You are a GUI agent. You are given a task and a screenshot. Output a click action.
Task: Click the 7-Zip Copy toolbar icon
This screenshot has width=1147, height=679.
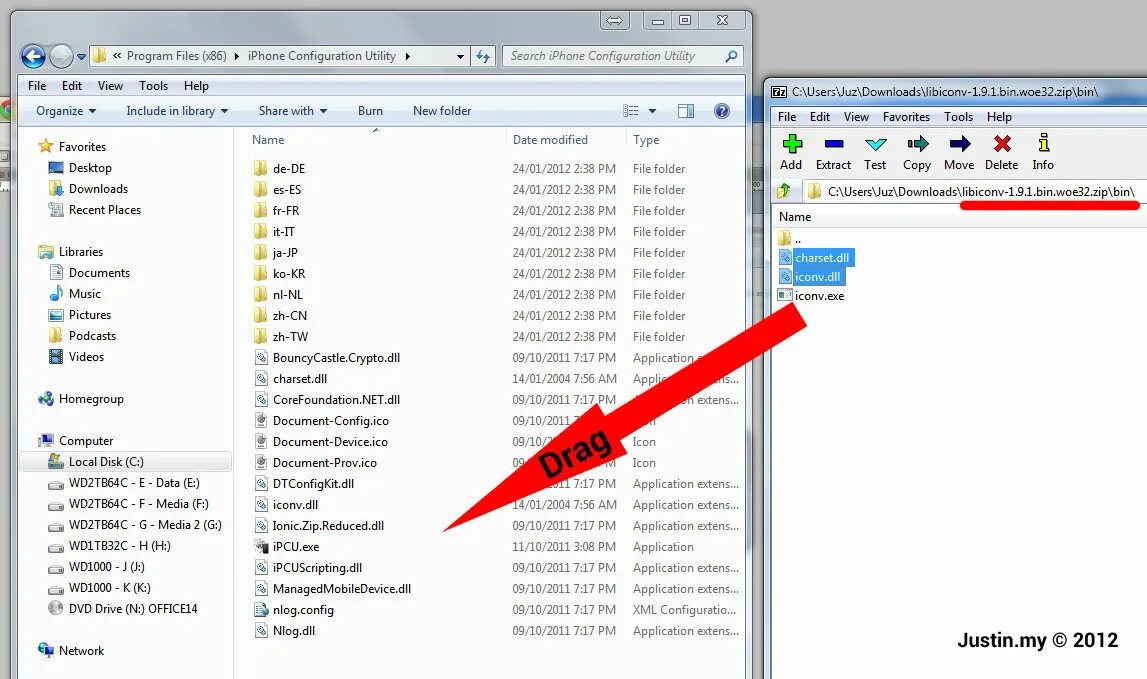point(917,143)
